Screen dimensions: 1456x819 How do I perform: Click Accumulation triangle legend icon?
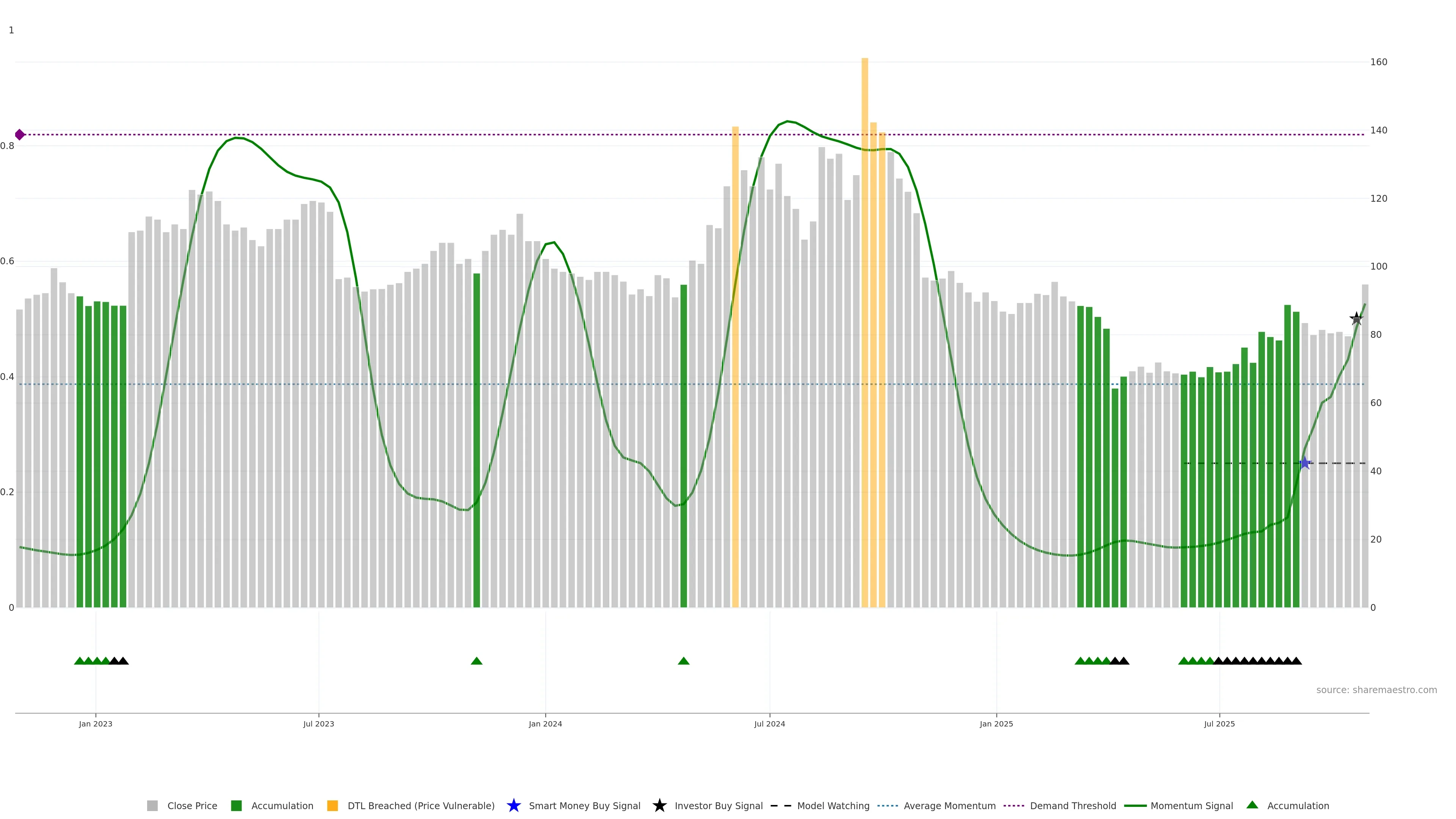[1252, 805]
